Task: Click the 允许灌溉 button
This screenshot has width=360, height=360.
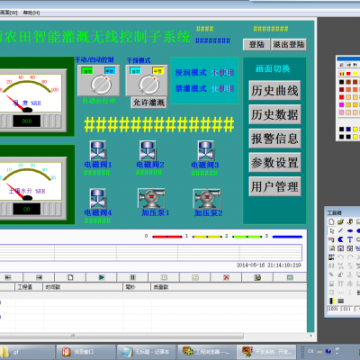Action: (x=149, y=103)
